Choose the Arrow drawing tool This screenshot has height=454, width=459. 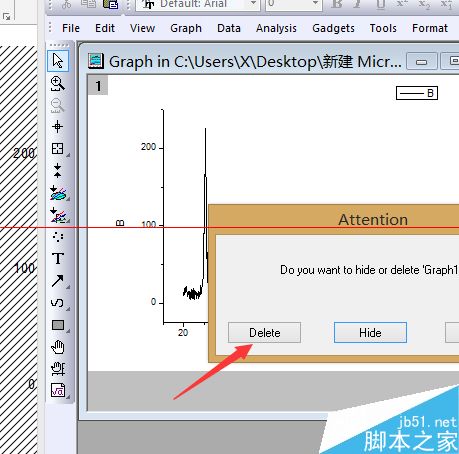click(58, 281)
